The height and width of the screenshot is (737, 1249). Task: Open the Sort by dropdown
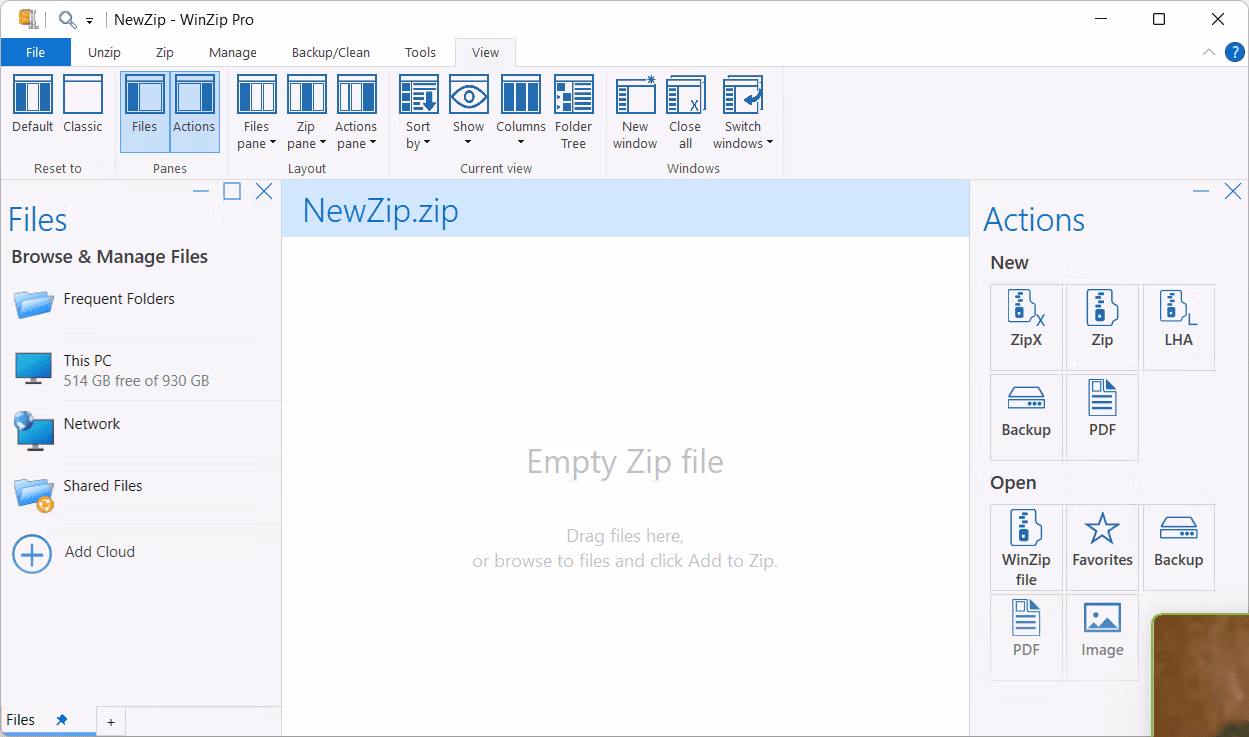(418, 111)
